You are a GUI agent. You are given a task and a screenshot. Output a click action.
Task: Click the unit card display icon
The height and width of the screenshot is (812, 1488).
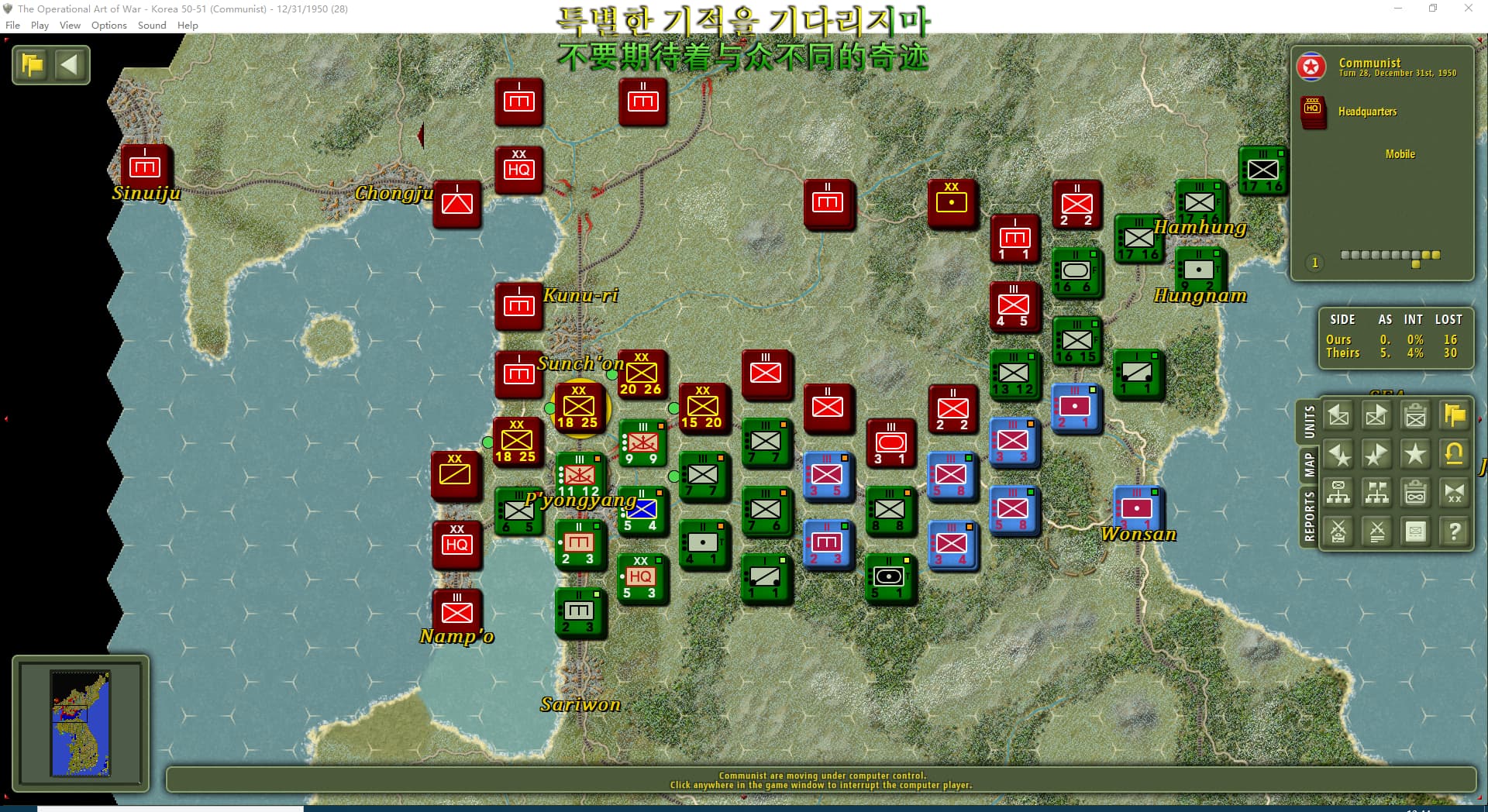(x=1415, y=532)
